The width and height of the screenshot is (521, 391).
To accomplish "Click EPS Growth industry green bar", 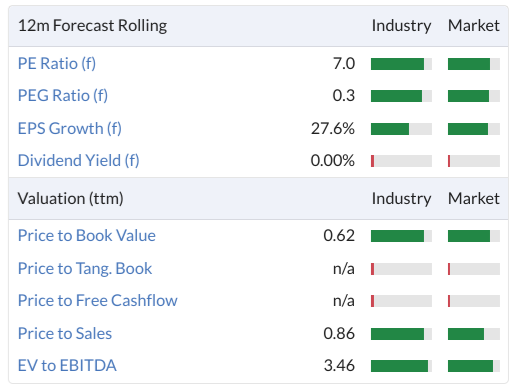I will (390, 129).
